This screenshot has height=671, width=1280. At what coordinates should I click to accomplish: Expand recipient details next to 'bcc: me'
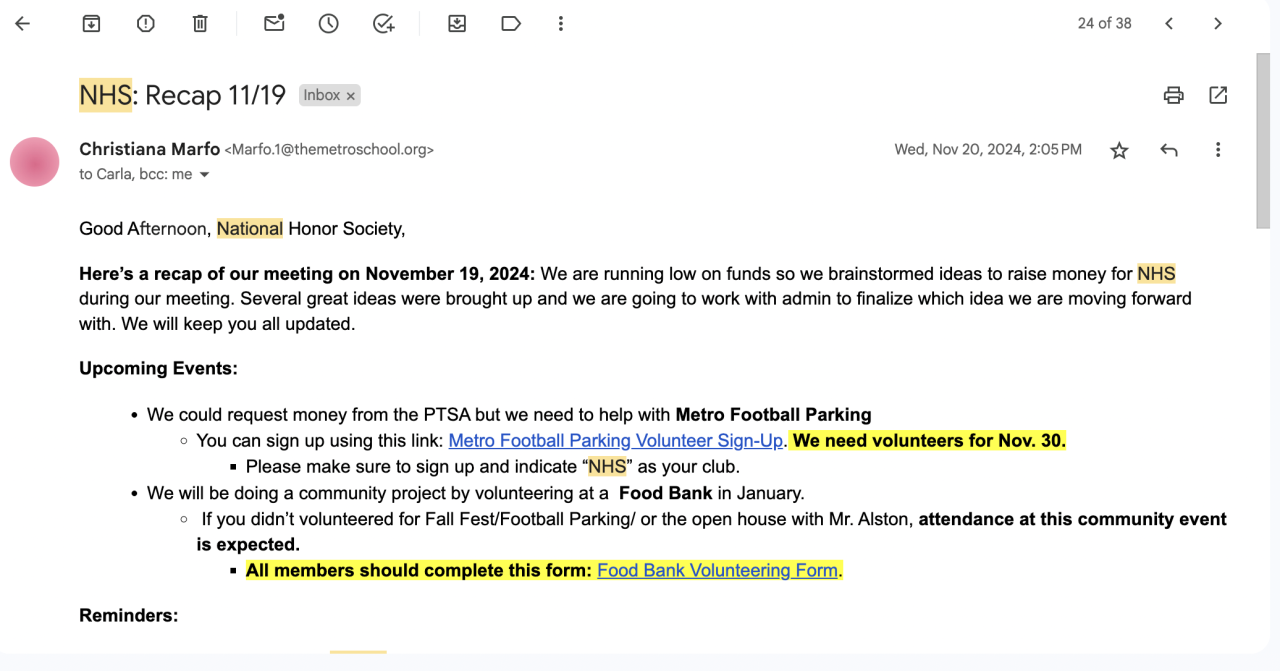click(x=205, y=175)
